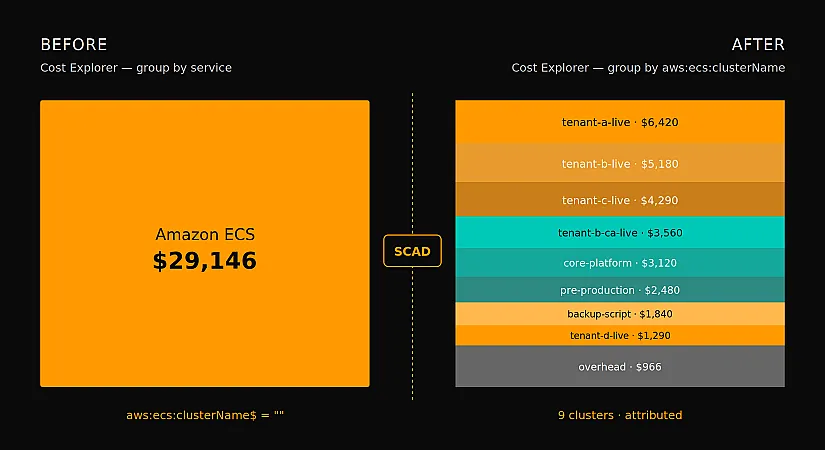Select the pre-production $2,480 segment

pos(620,289)
